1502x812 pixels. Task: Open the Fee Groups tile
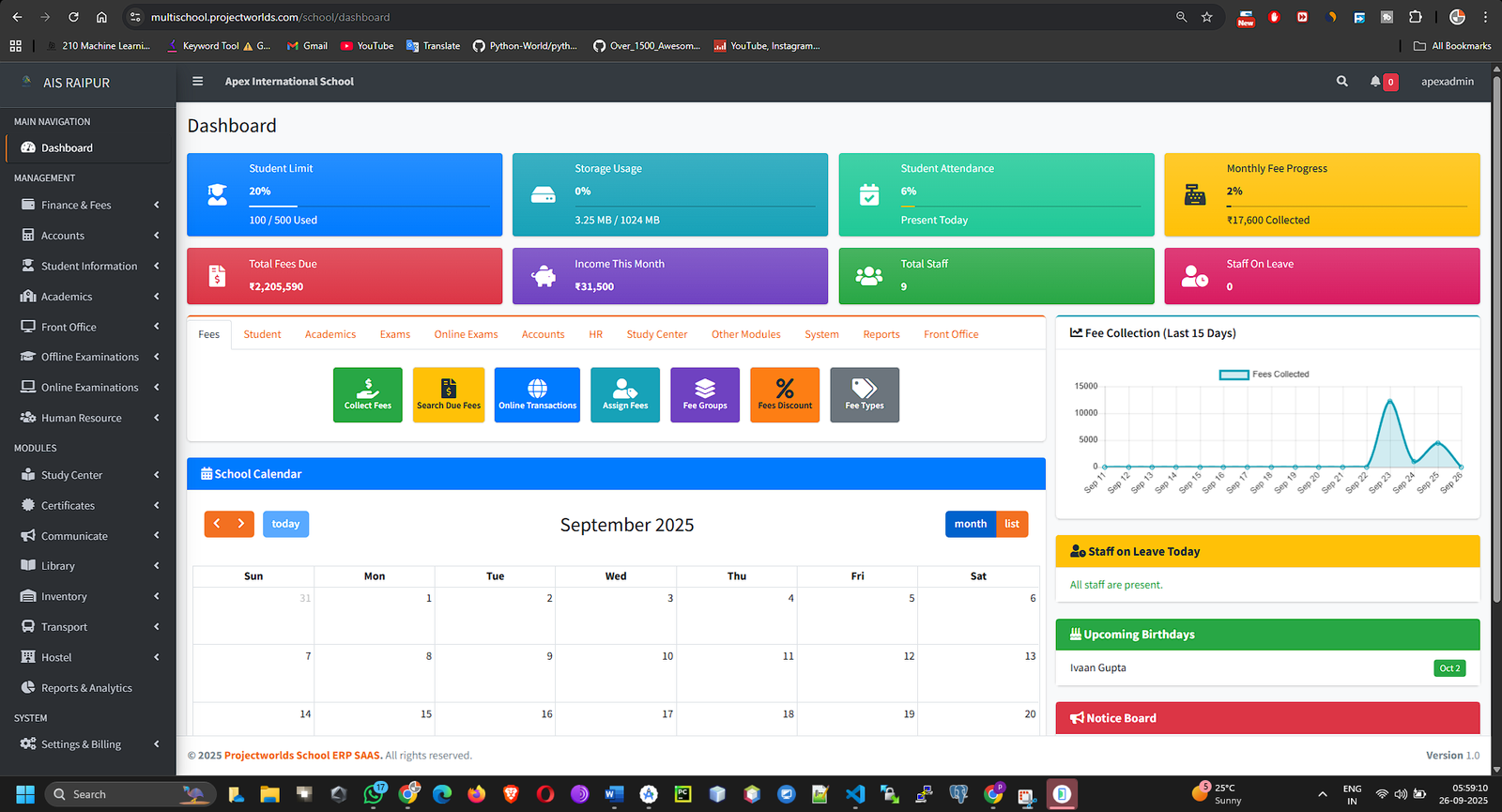[705, 394]
